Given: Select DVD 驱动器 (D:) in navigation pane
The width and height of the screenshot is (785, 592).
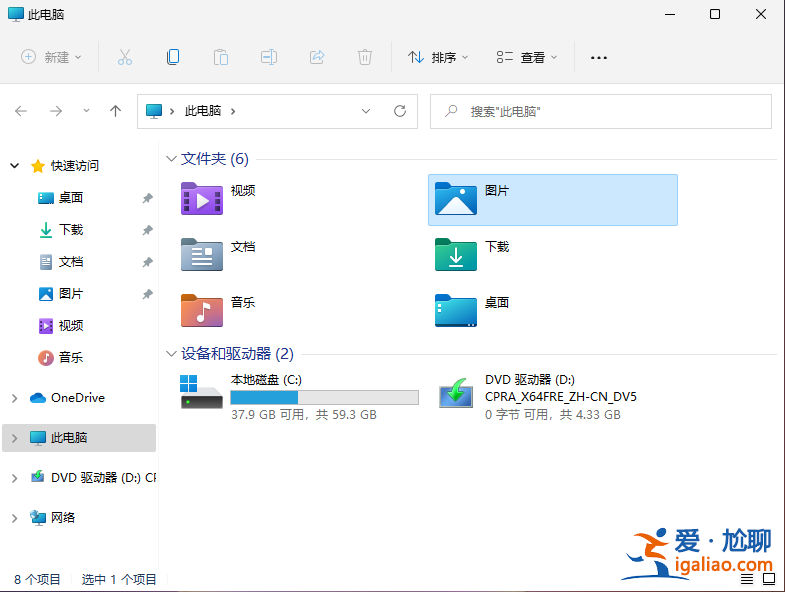Looking at the screenshot, I should pos(103,478).
